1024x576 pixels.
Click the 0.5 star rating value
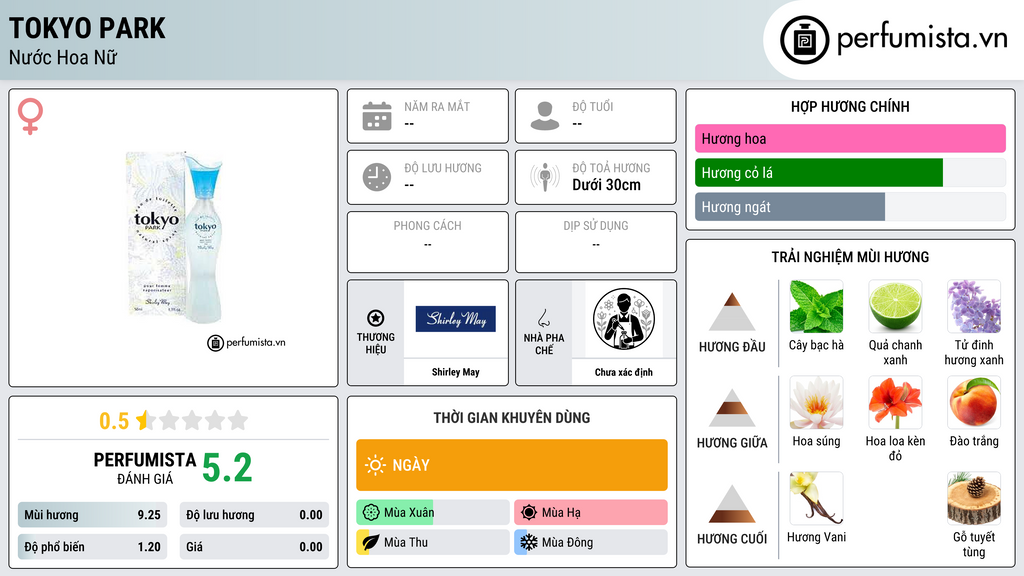(114, 421)
